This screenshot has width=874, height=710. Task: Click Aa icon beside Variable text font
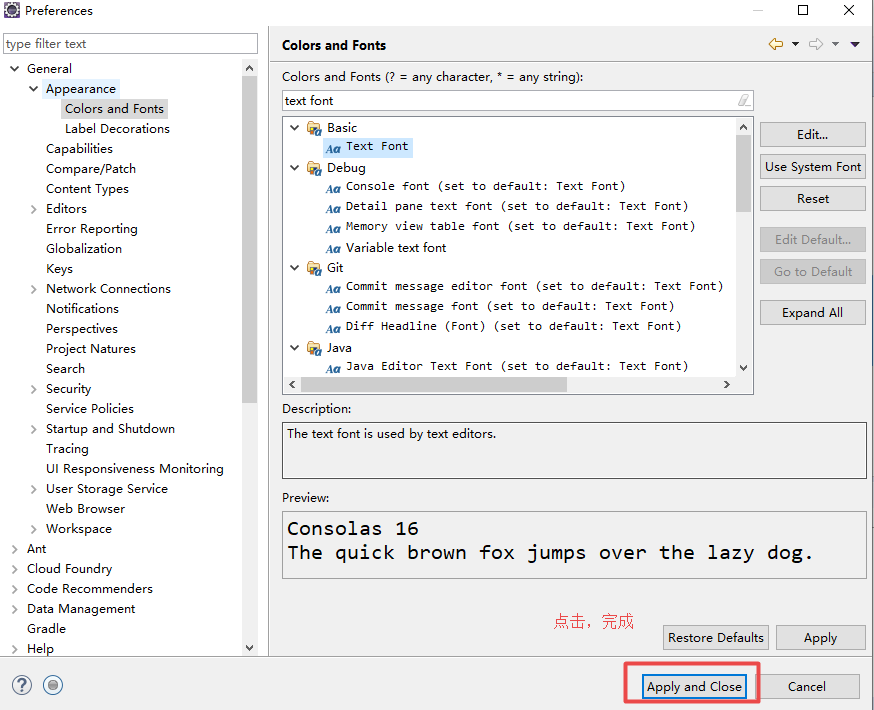point(333,249)
